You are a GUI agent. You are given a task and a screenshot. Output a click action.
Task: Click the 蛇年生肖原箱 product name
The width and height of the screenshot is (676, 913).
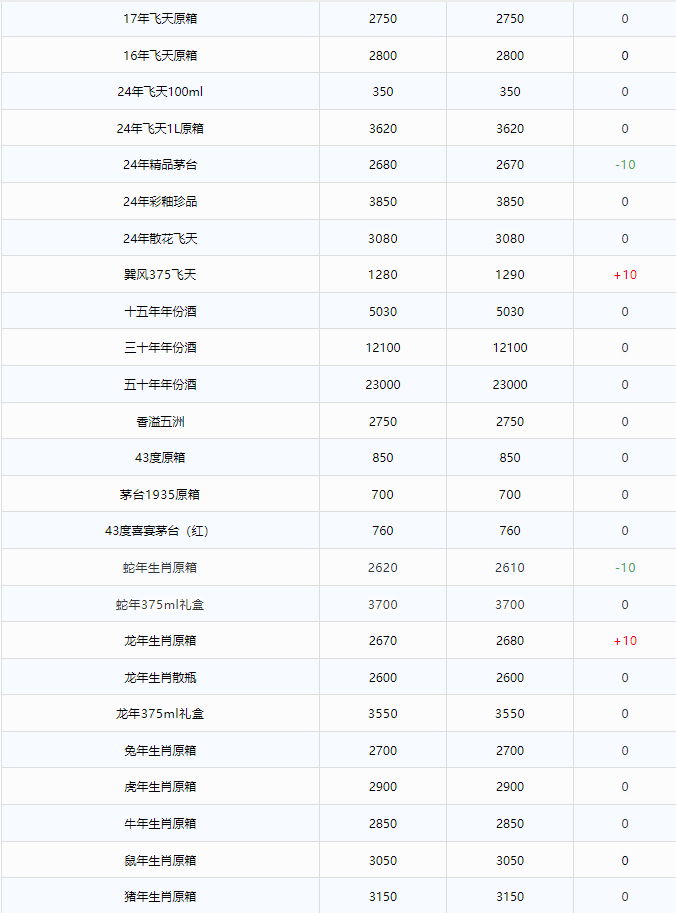160,568
